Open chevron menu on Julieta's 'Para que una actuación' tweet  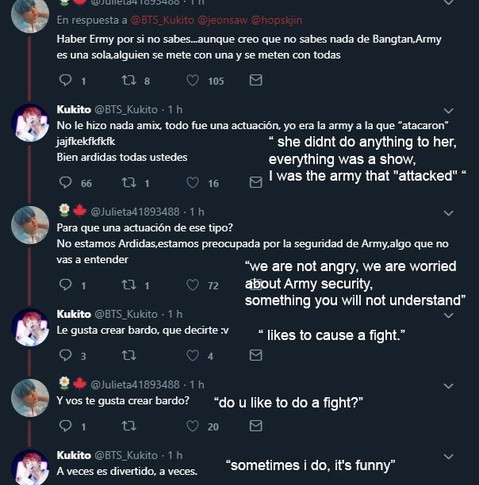tap(449, 213)
